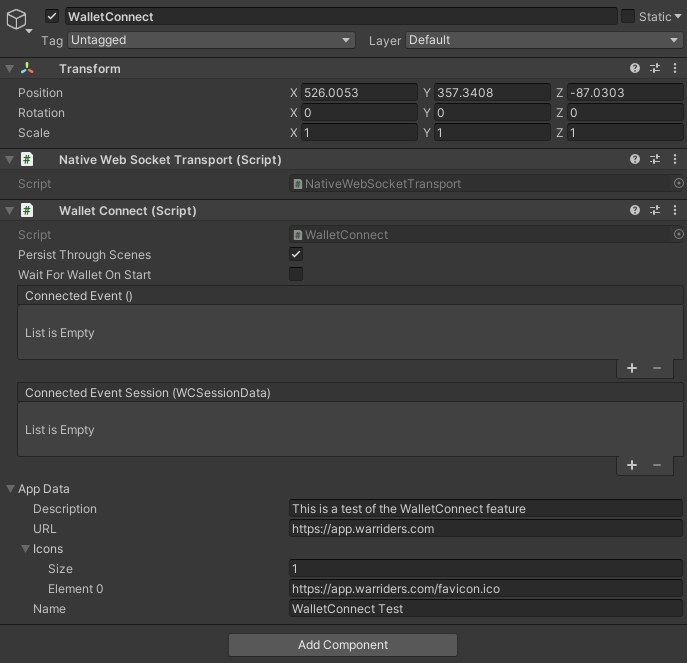Click the Icons Element 0 field

point(485,589)
